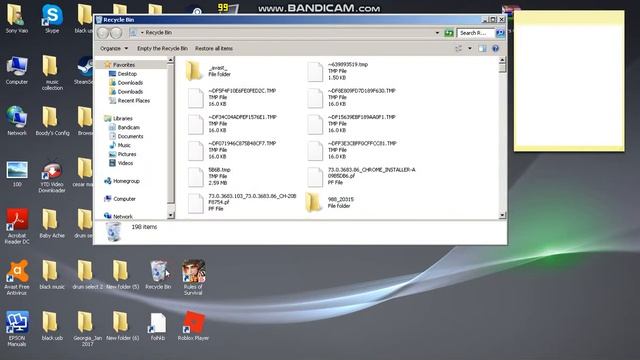
Task: Select Music library in navigation pane
Action: 124,145
